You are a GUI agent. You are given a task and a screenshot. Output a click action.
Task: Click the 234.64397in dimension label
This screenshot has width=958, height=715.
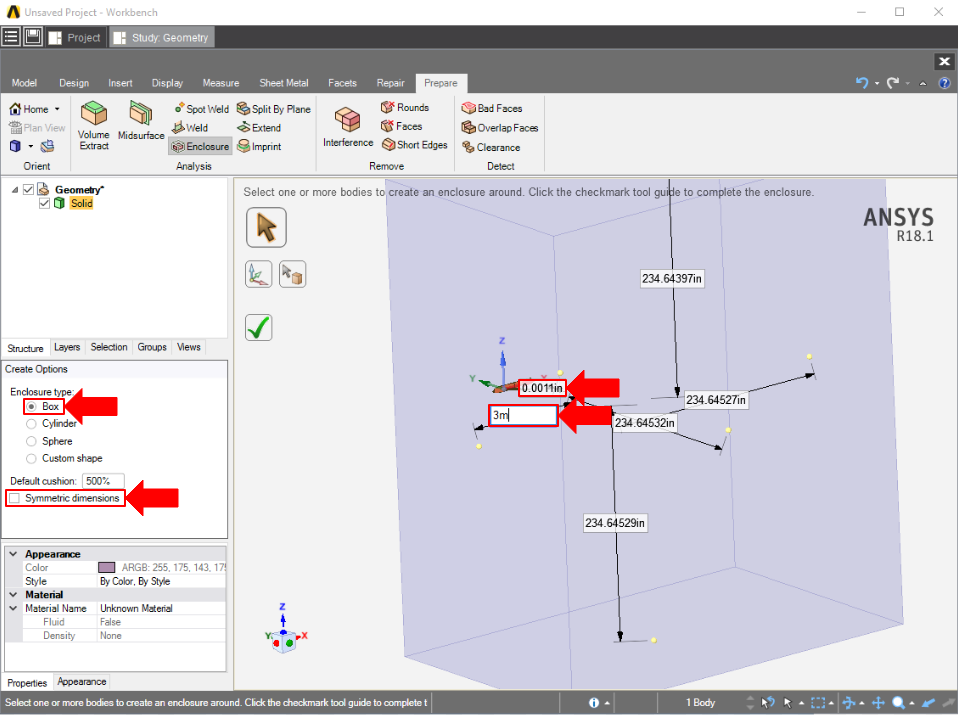tap(671, 279)
